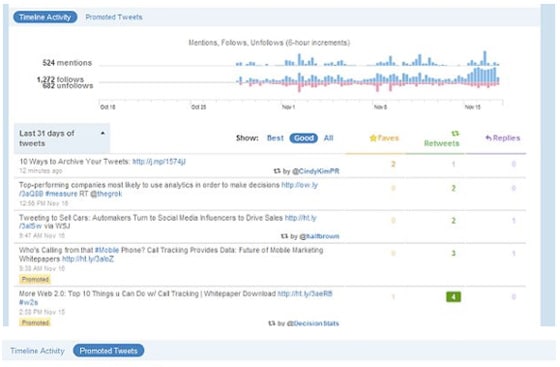Expand the Last 31 days of tweets dropdown
The height and width of the screenshot is (367, 560).
62,138
